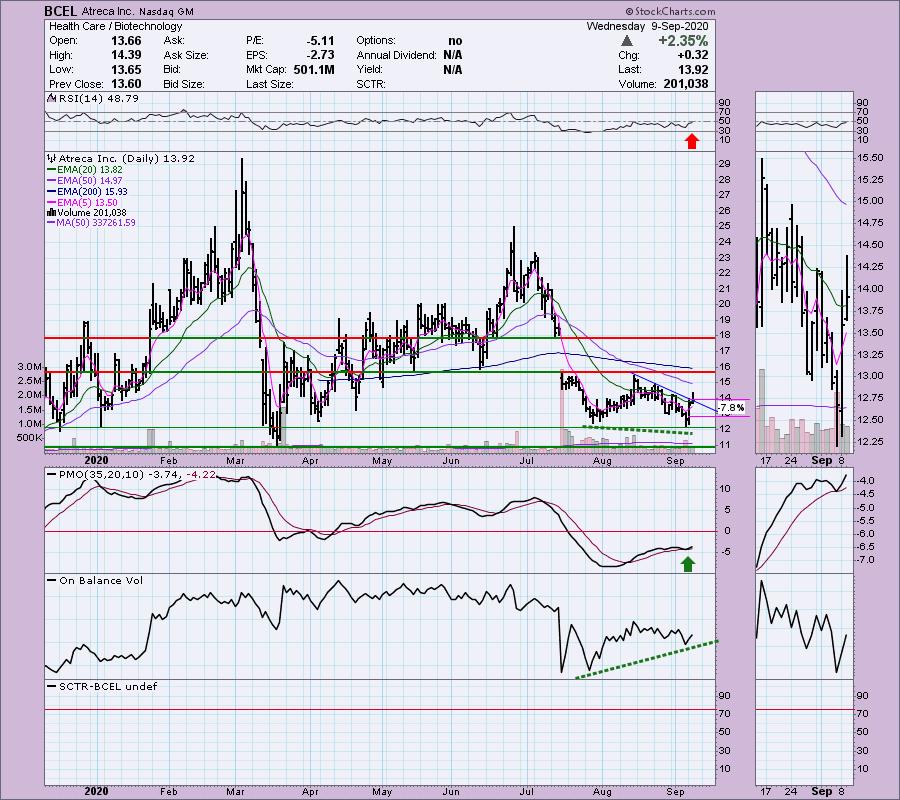900x800 pixels.
Task: Click the Atreca Inc. (Daily) 13.92 legend
Action: 127,158
